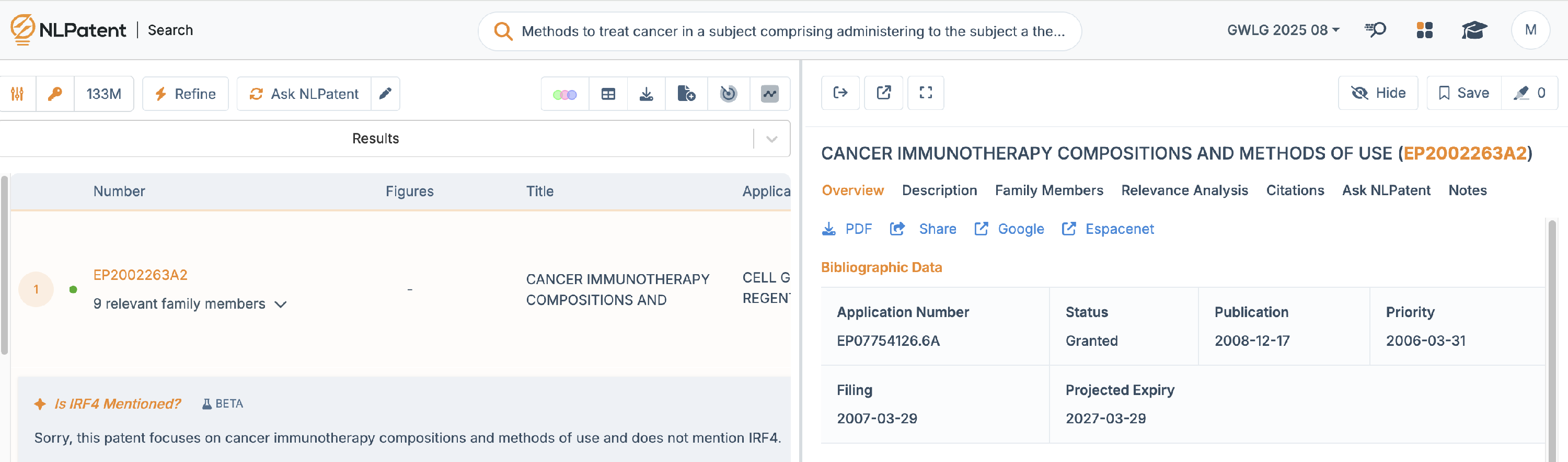1568x462 pixels.
Task: Open the patent in Google
Action: tap(1009, 229)
